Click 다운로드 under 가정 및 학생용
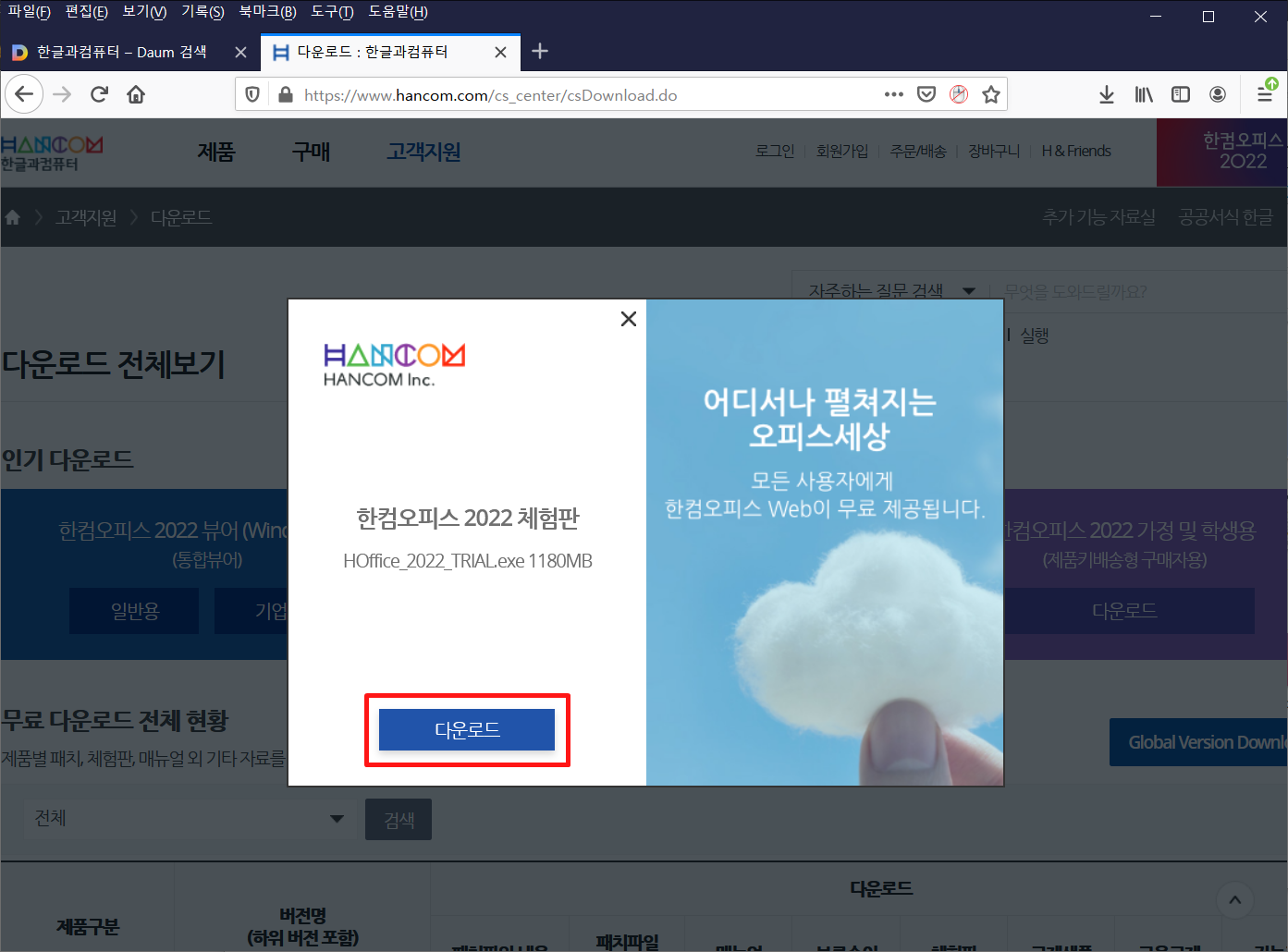Viewport: 1288px width, 952px height. pyautogui.click(x=1125, y=611)
